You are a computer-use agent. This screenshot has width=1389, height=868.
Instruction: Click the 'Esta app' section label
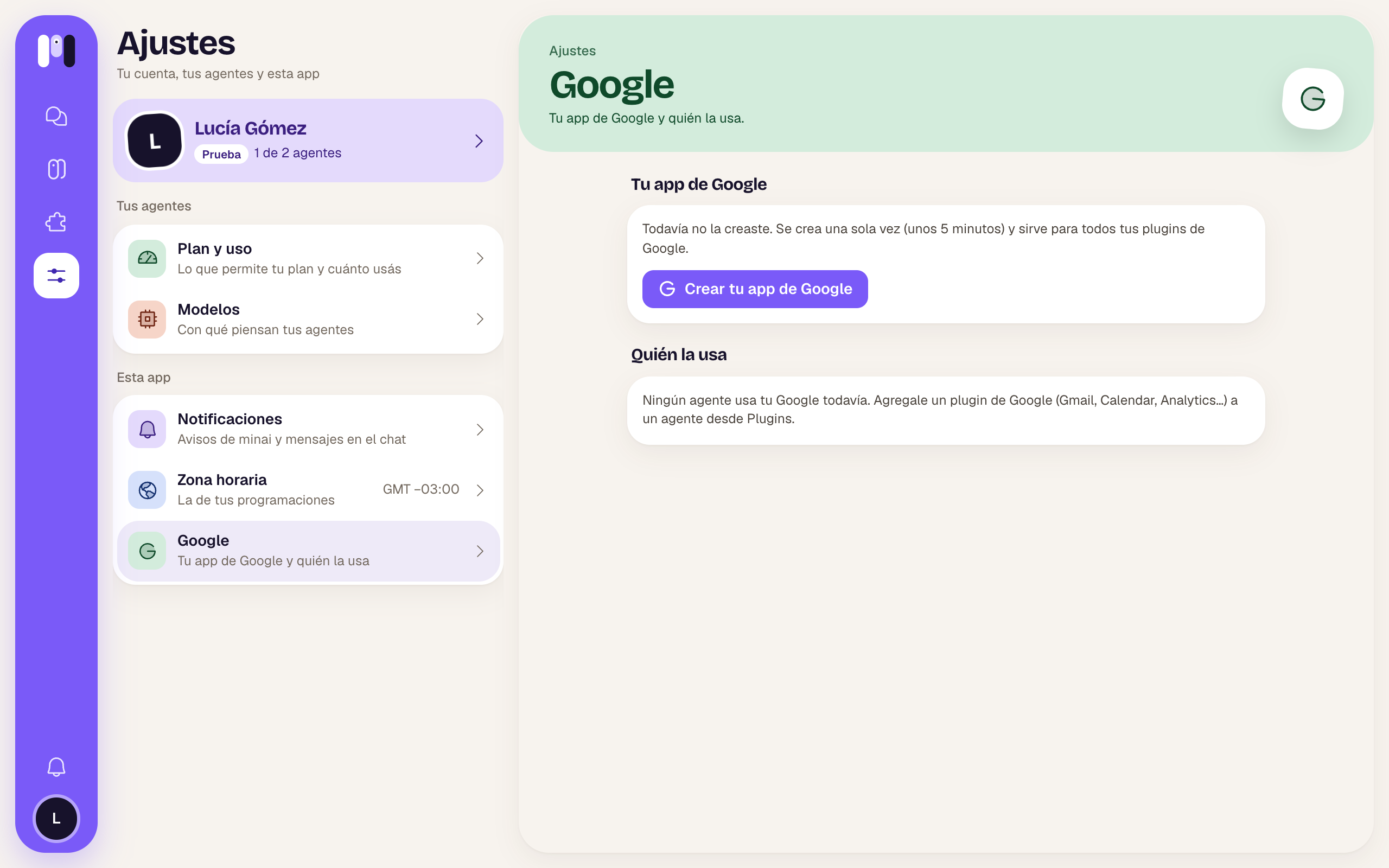143,377
